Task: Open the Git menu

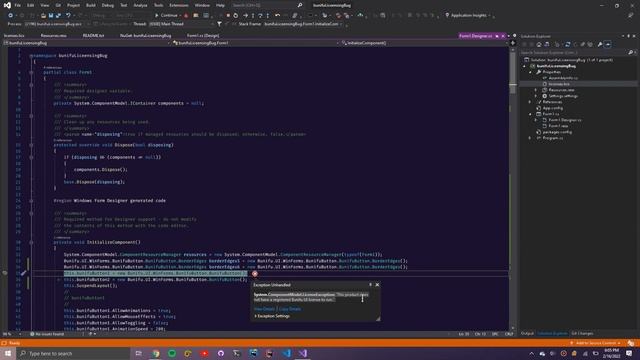Action: point(58,5)
